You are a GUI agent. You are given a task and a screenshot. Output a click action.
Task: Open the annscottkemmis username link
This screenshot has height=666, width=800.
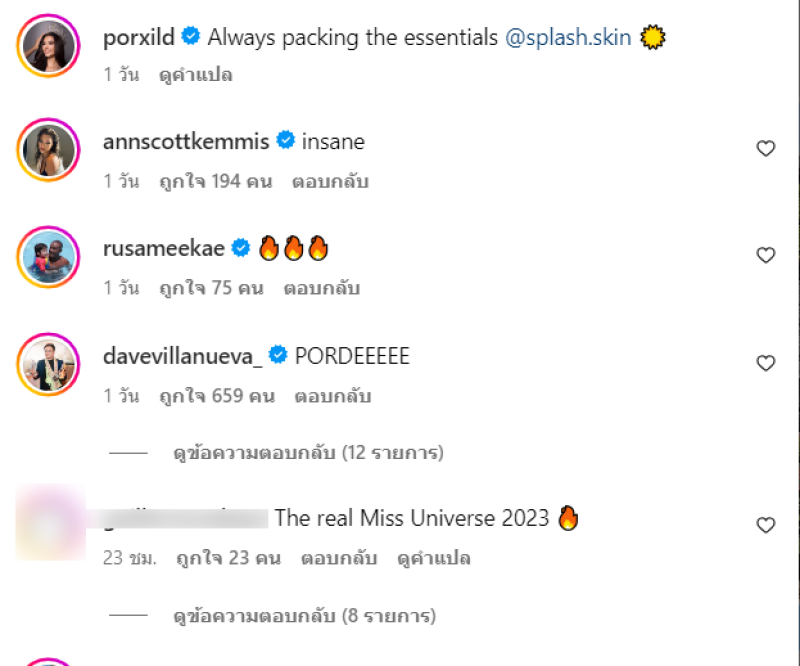(186, 142)
